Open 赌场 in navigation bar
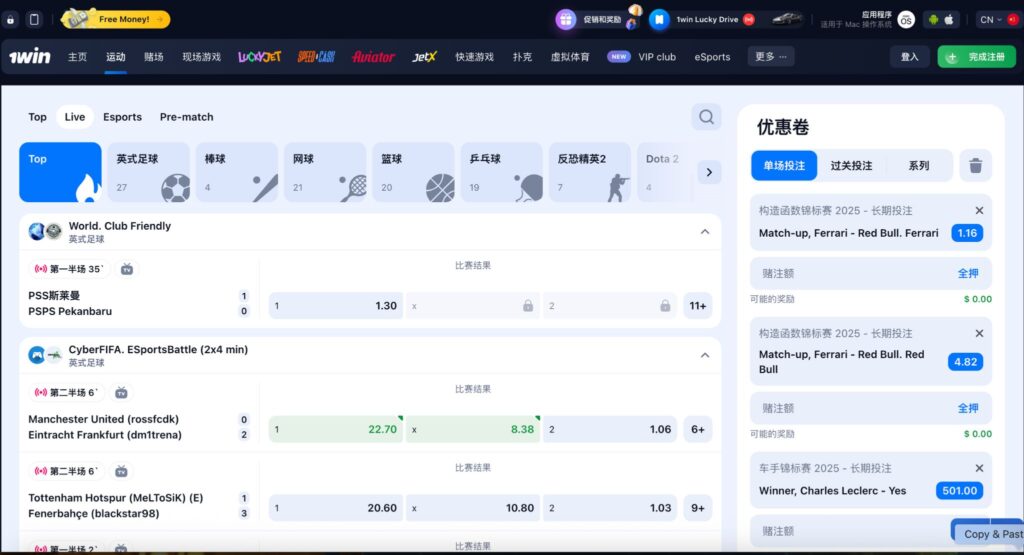The height and width of the screenshot is (555, 1024). tap(153, 57)
